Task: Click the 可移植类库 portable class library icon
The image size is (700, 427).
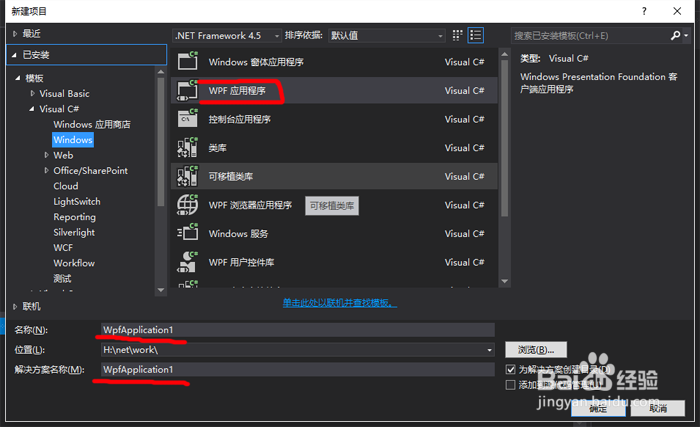Action: point(188,176)
